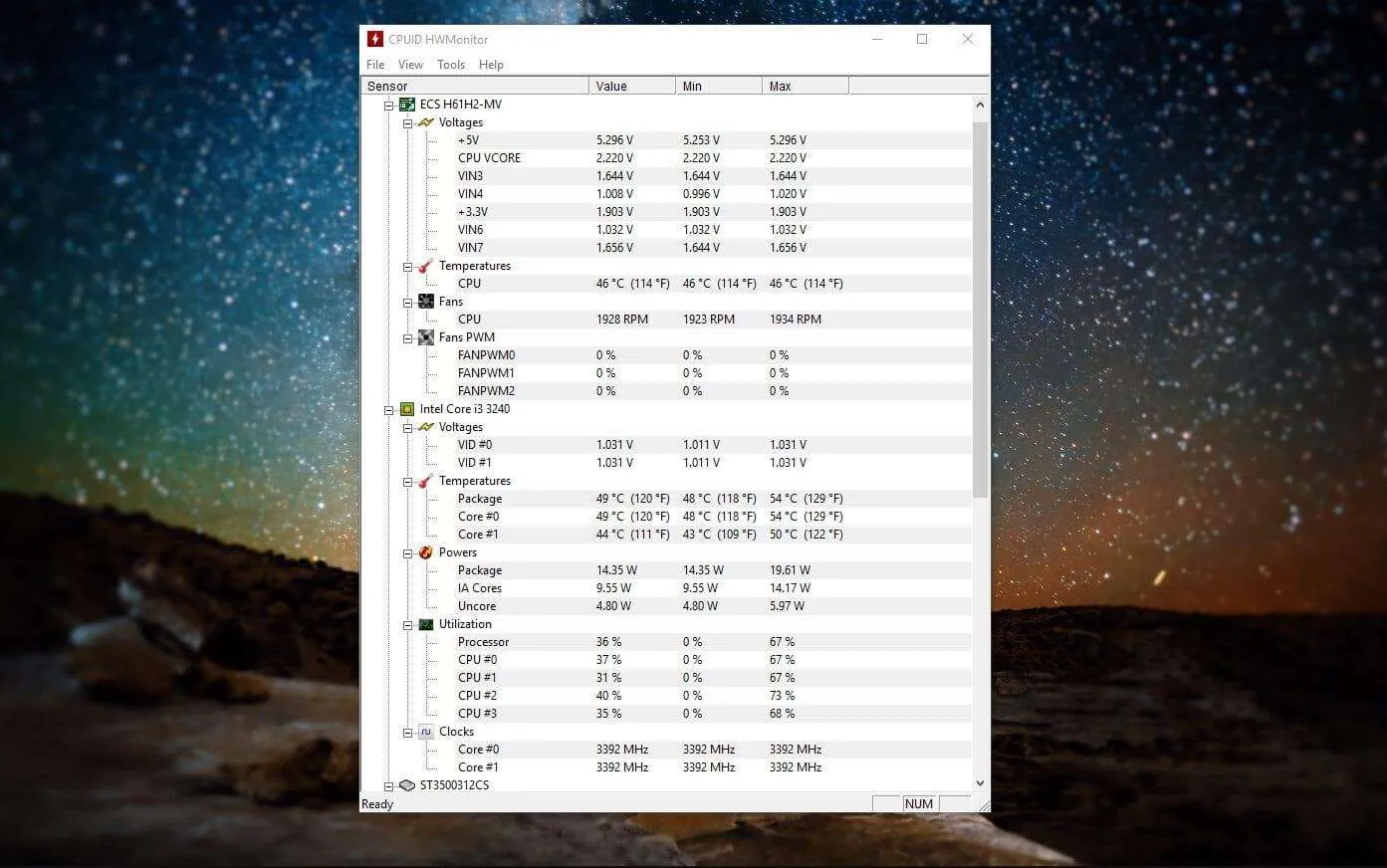The width and height of the screenshot is (1387, 868).
Task: Collapse the Fans PWM group
Action: click(407, 338)
